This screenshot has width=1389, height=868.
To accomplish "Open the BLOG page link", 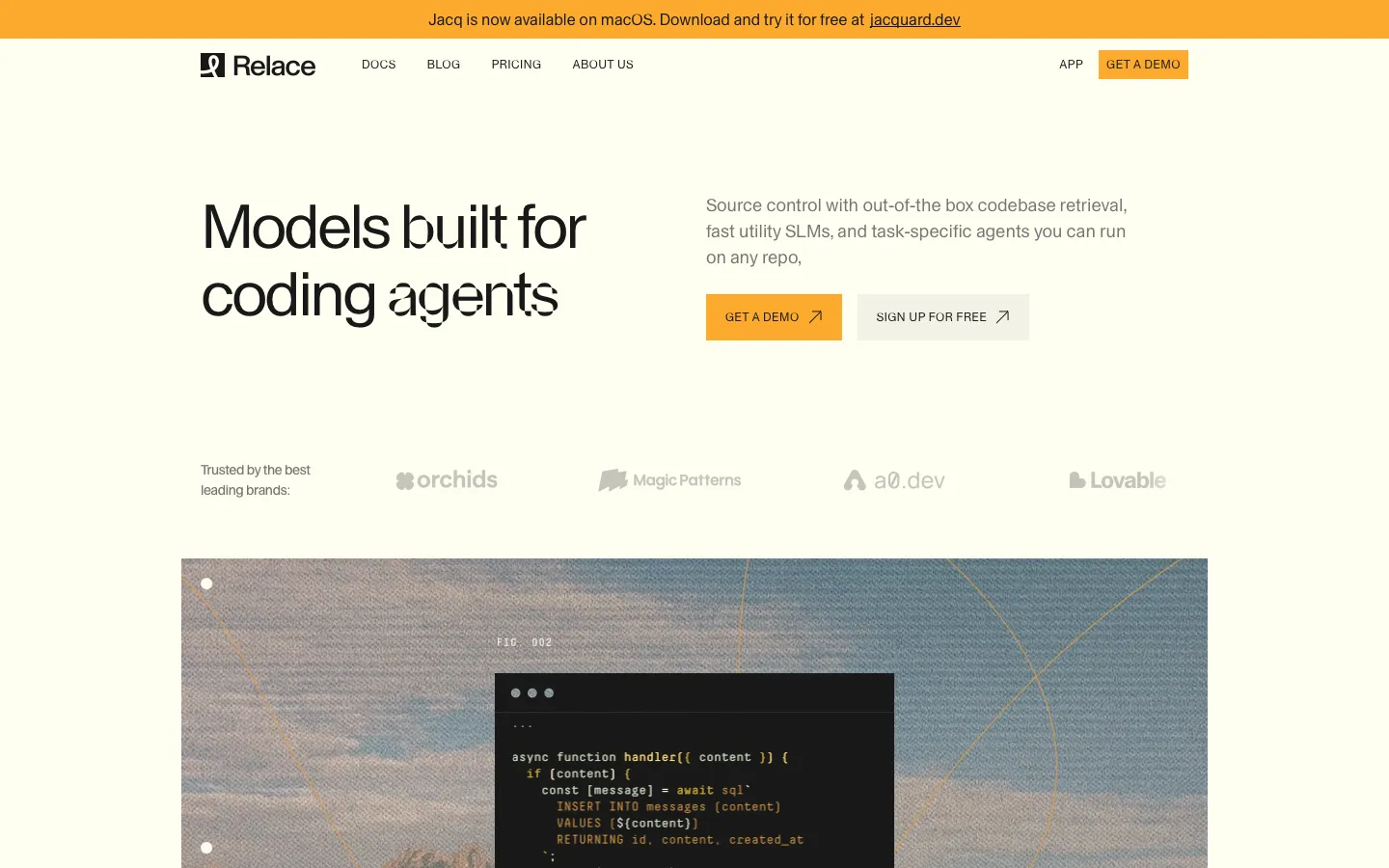I will 444,65.
